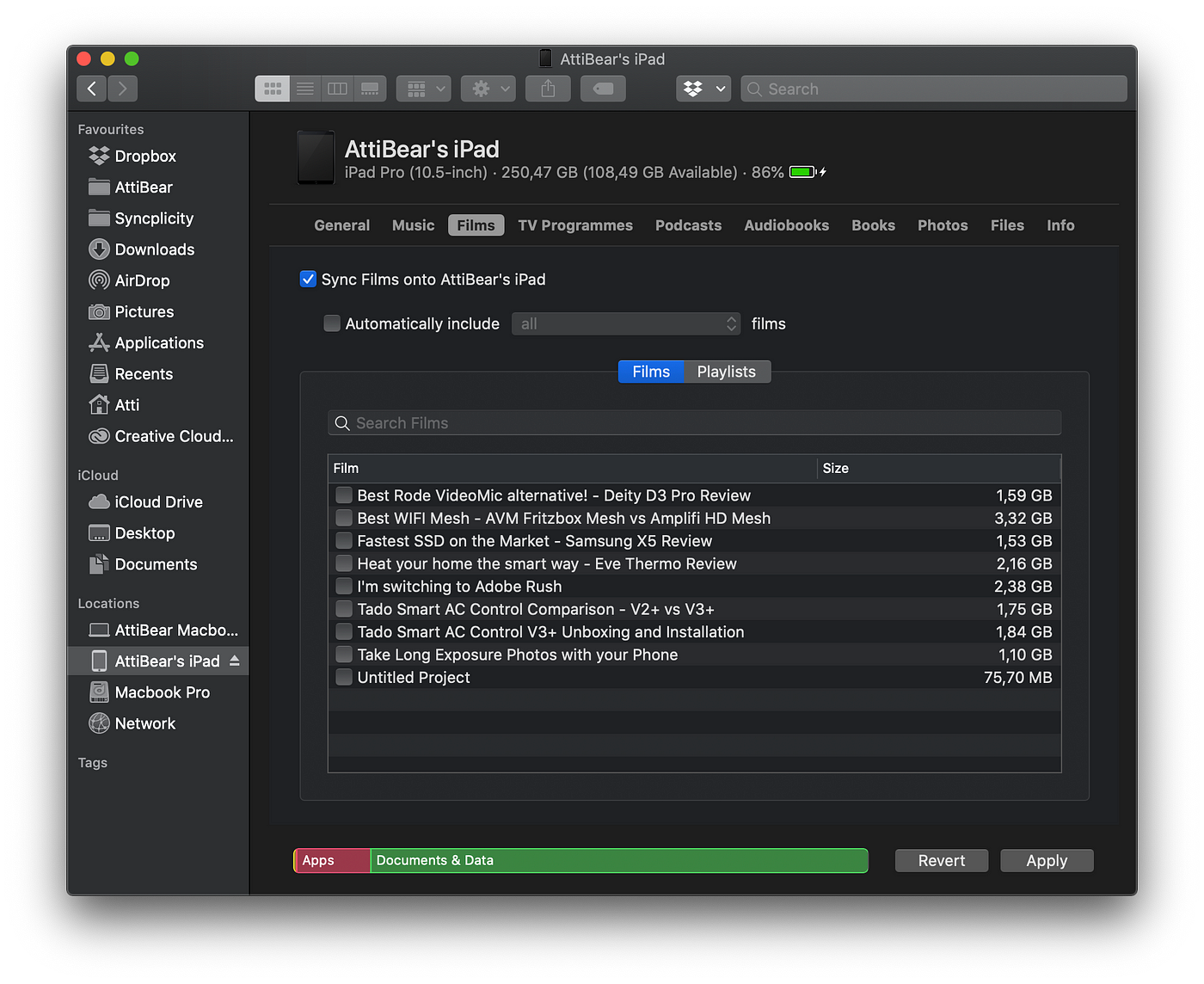This screenshot has height=984, width=1204.
Task: Switch to the Audiobooks tab
Action: point(786,225)
